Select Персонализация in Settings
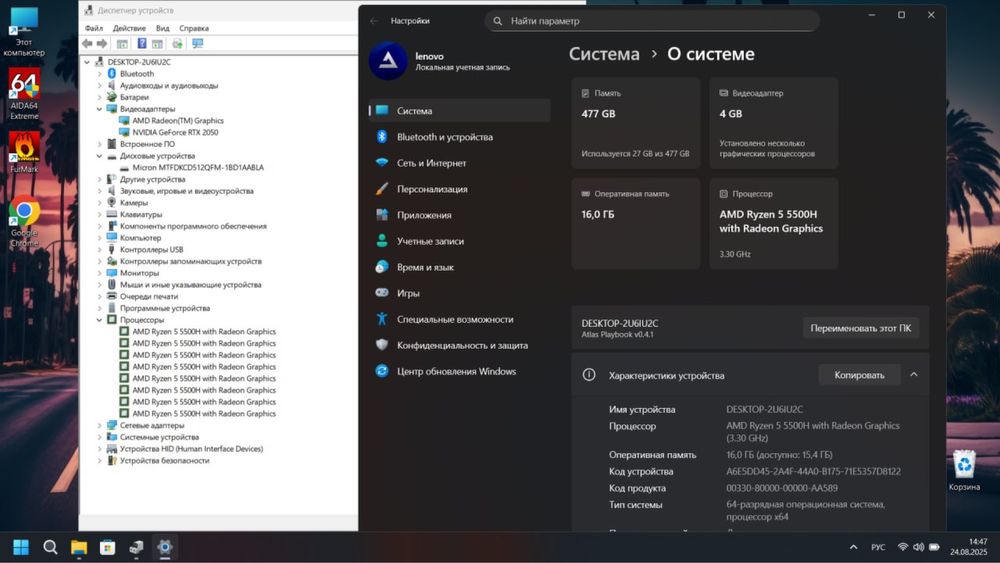This screenshot has width=1000, height=563. tap(459, 189)
